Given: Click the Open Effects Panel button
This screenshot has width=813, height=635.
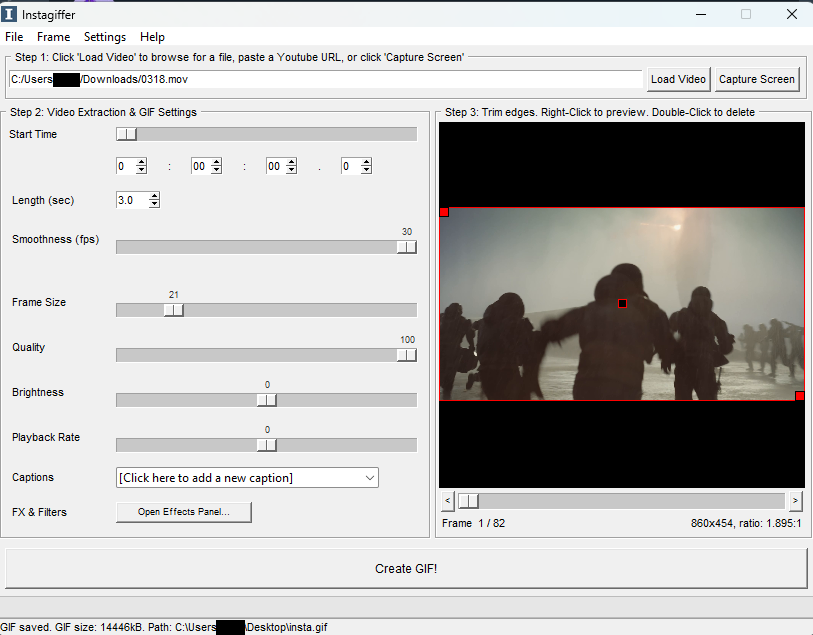Looking at the screenshot, I should [184, 512].
